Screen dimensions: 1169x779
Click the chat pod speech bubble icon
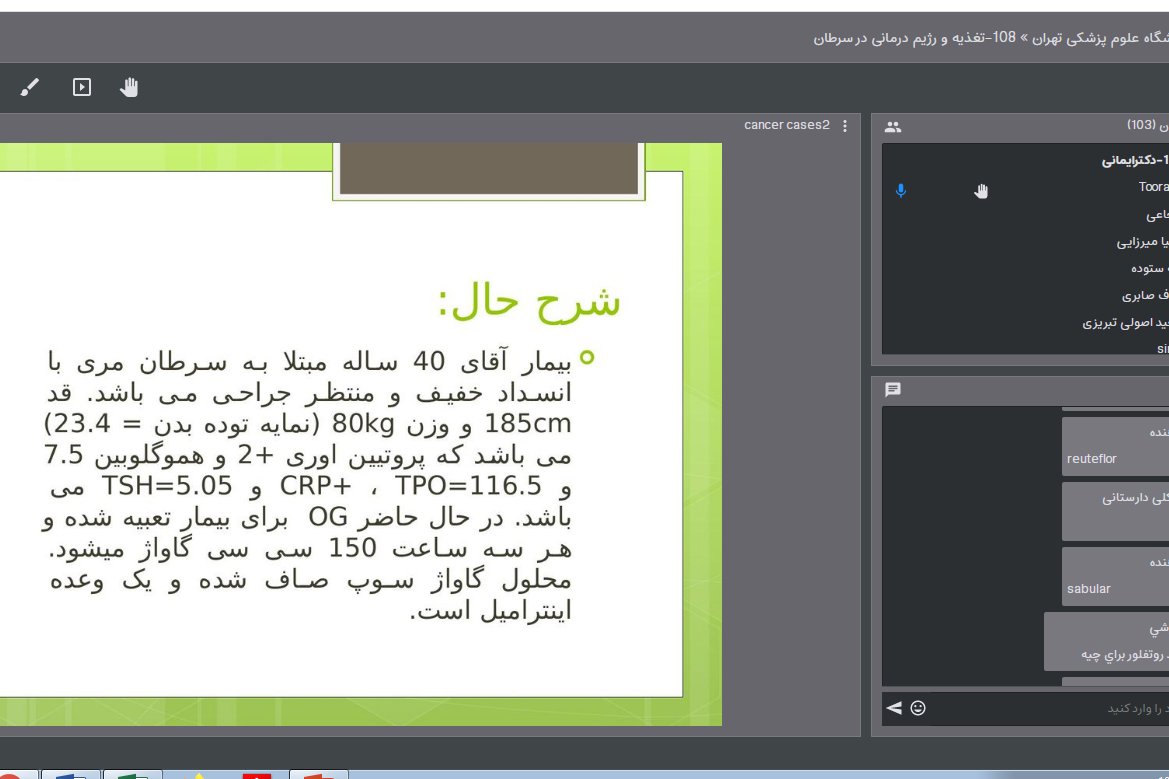893,390
